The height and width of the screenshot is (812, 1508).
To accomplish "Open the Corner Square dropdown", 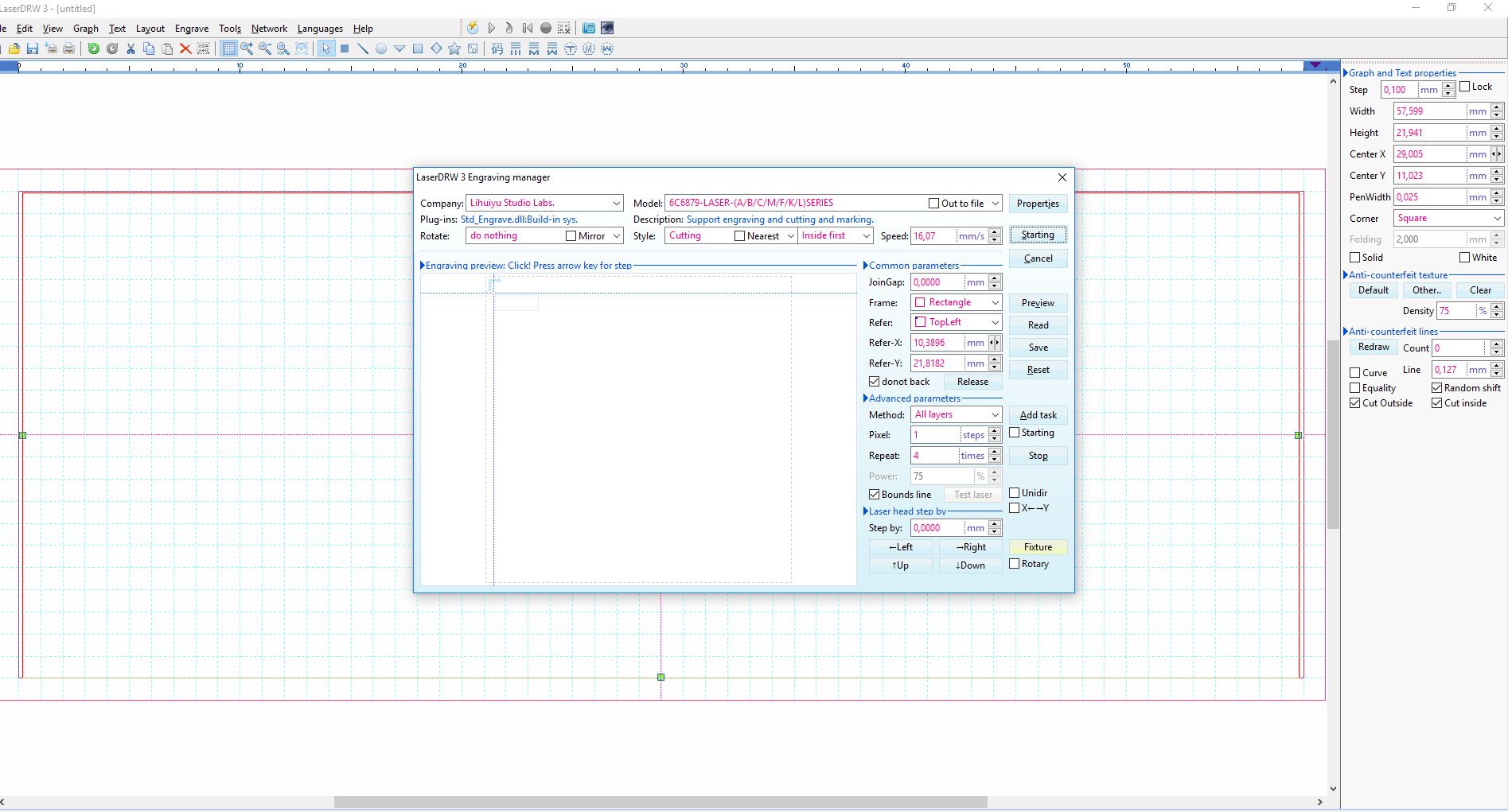I will coord(1497,219).
